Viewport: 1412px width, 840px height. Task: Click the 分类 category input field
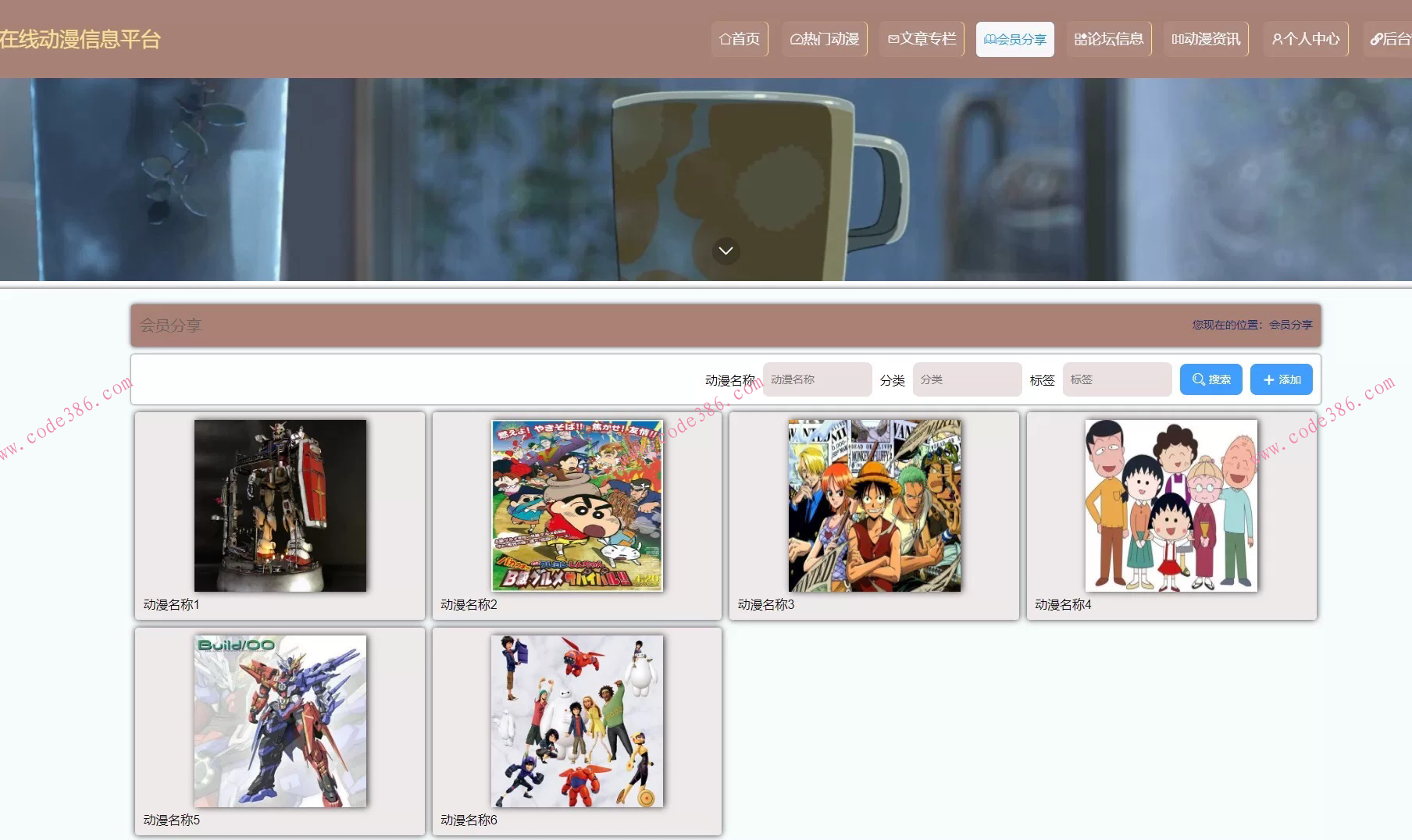click(x=967, y=379)
